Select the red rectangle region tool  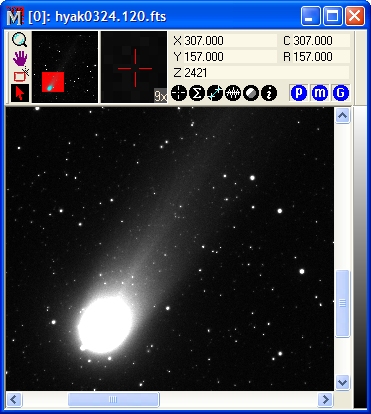[20, 75]
